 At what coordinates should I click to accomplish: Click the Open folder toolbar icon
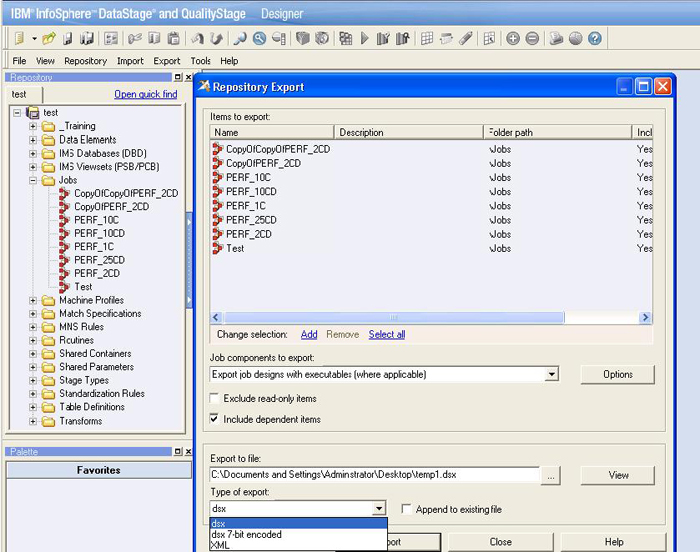click(x=49, y=38)
